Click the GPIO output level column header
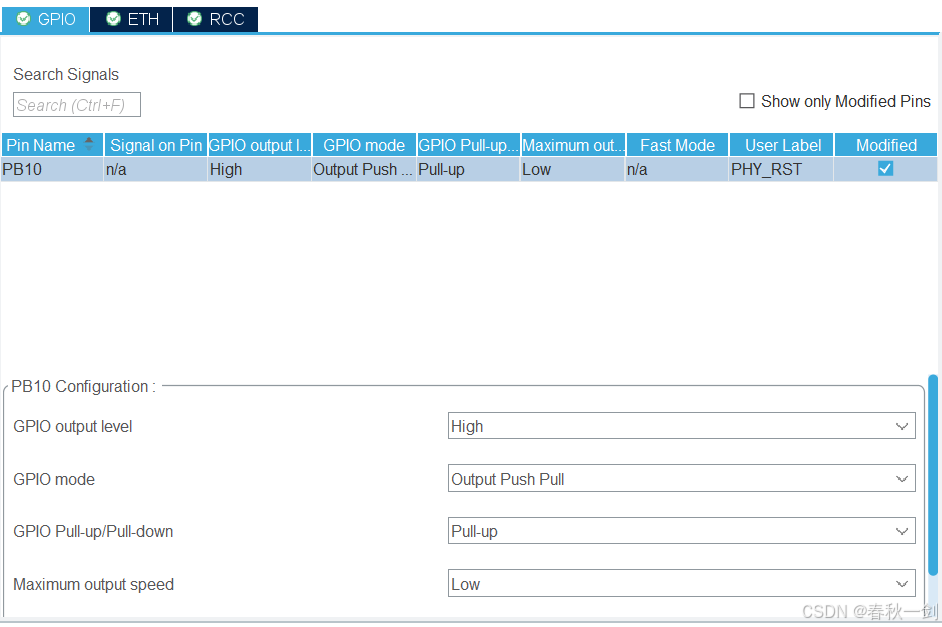Viewport: 942px width, 627px height. tap(260, 145)
